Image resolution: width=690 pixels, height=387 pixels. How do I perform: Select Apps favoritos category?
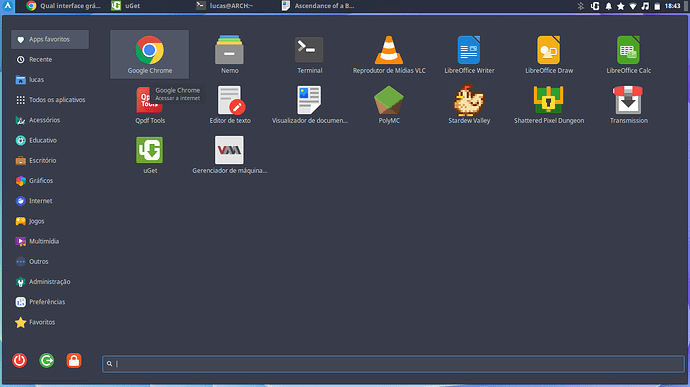pos(50,40)
